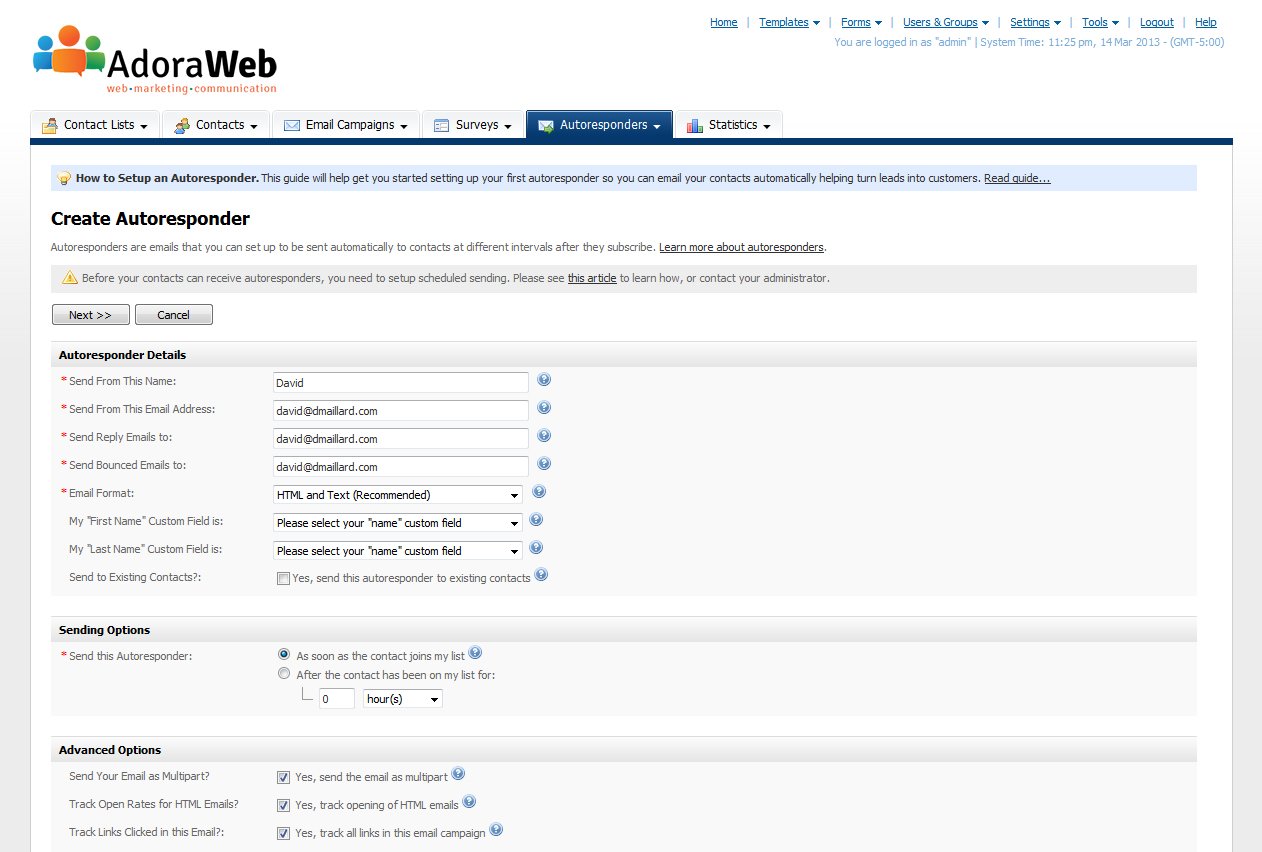Click the Send From This Name input field
This screenshot has width=1262, height=852.
[x=400, y=383]
